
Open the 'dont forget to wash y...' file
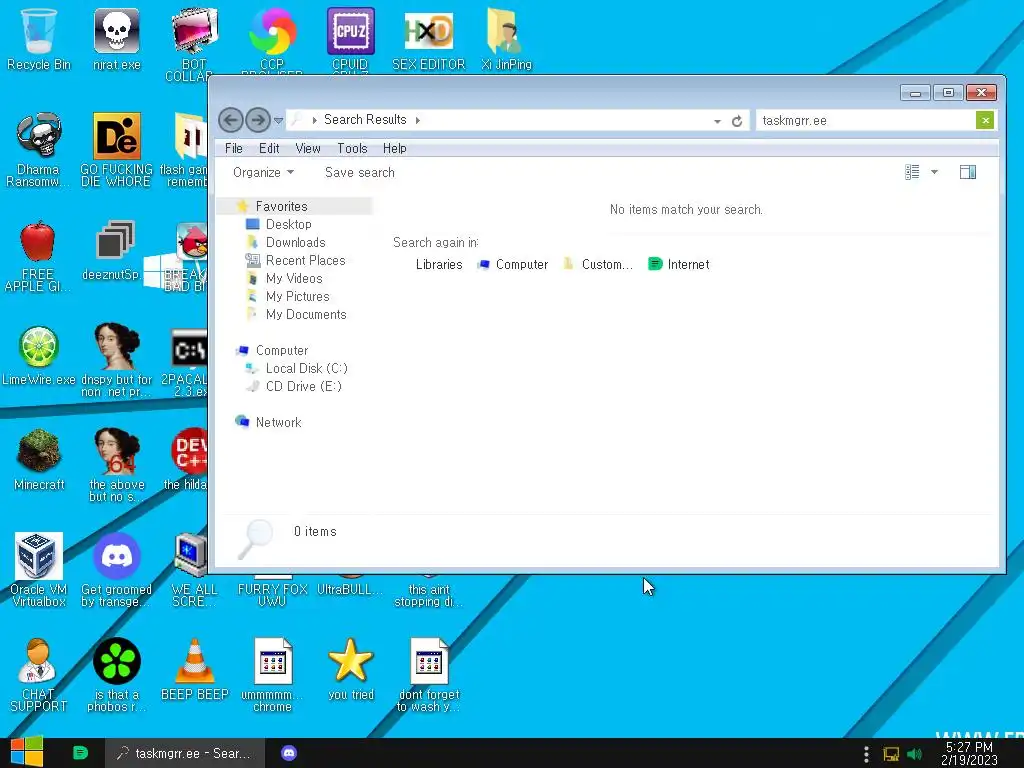pyautogui.click(x=428, y=675)
